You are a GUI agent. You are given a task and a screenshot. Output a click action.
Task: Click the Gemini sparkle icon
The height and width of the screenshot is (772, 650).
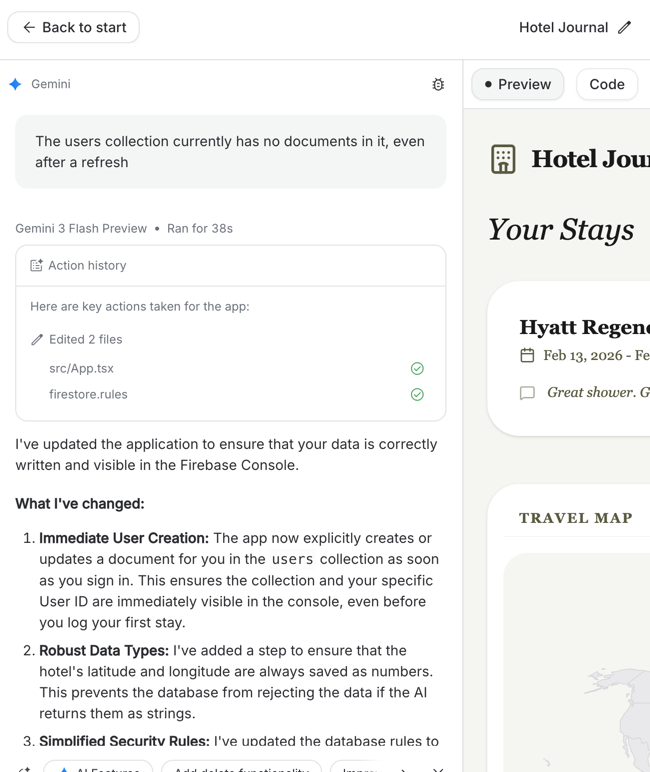pyautogui.click(x=15, y=84)
